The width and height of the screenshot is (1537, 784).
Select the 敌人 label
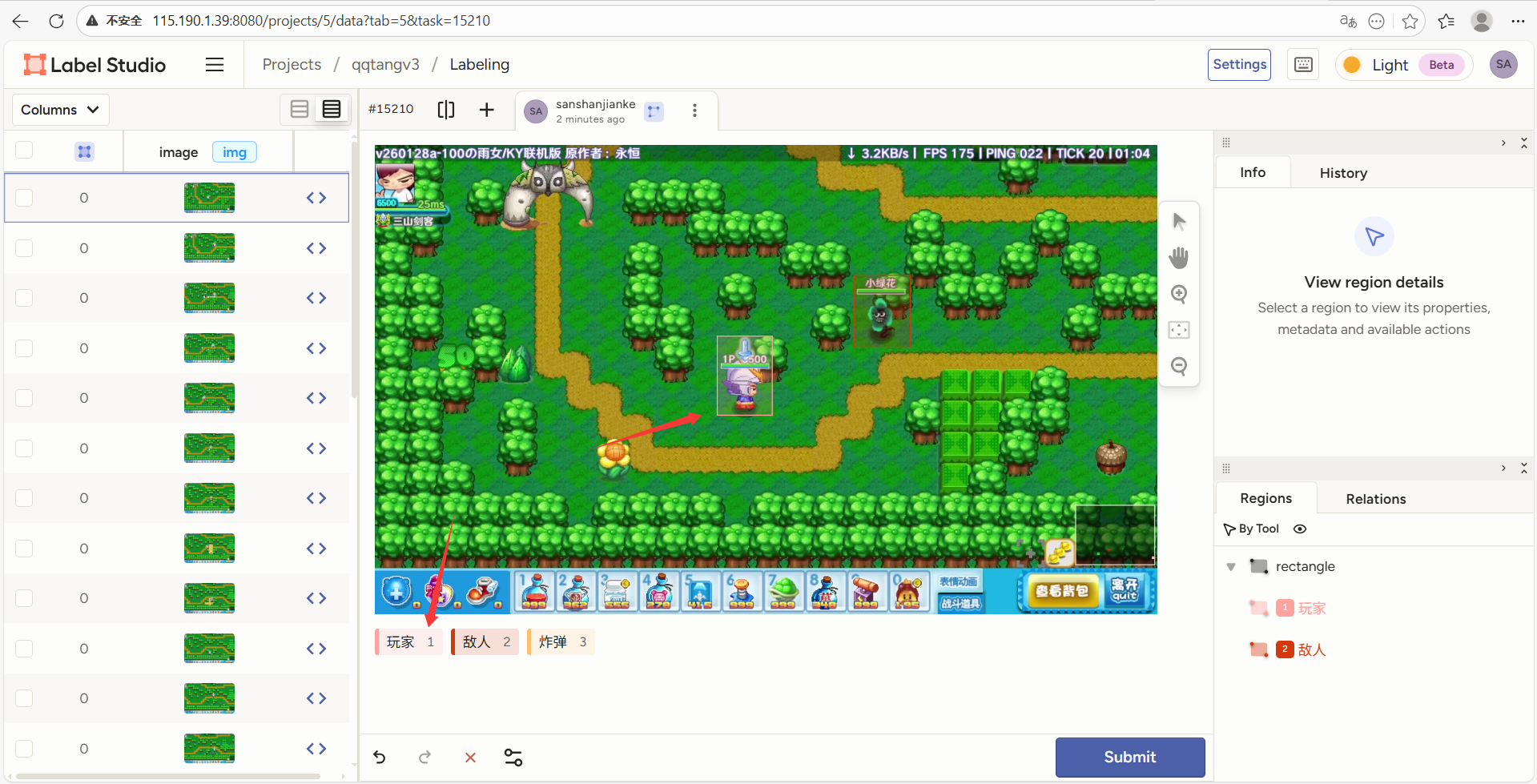click(x=485, y=641)
